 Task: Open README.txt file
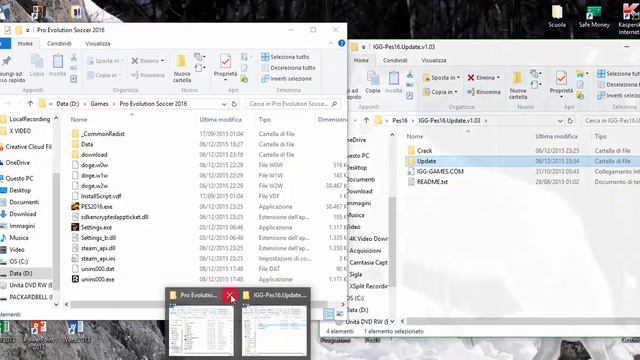(x=432, y=182)
